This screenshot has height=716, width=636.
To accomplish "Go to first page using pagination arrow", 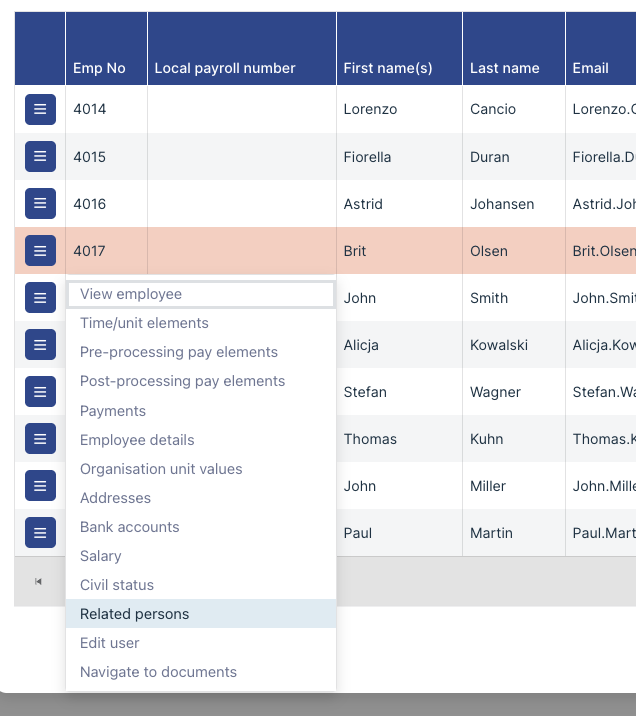I will (x=38, y=581).
